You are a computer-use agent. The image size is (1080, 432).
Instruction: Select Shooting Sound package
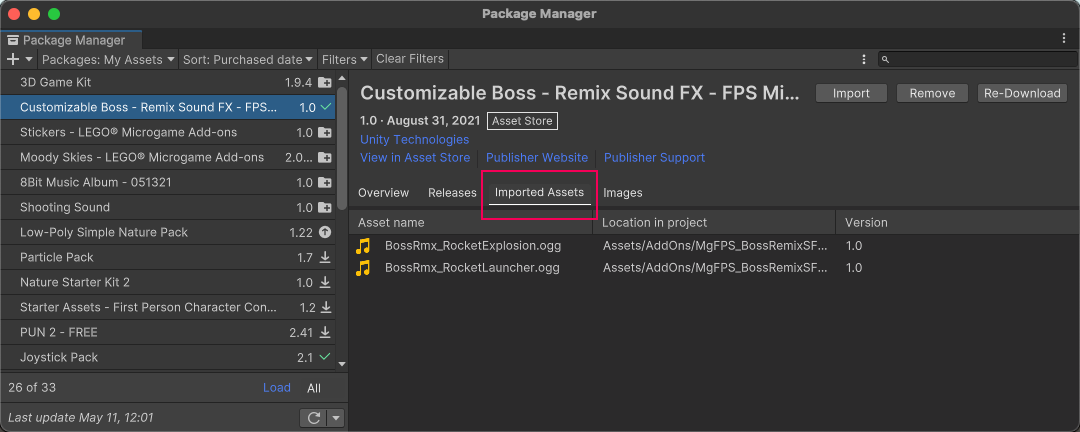168,207
